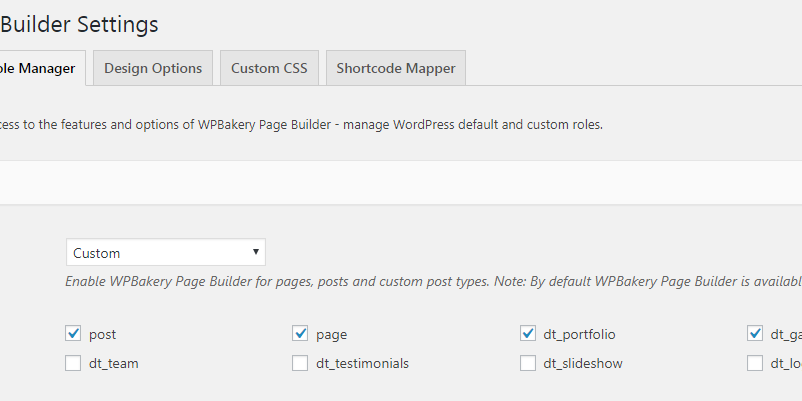Click the 'dt_portfolio' label text
This screenshot has width=802, height=401.
587,334
